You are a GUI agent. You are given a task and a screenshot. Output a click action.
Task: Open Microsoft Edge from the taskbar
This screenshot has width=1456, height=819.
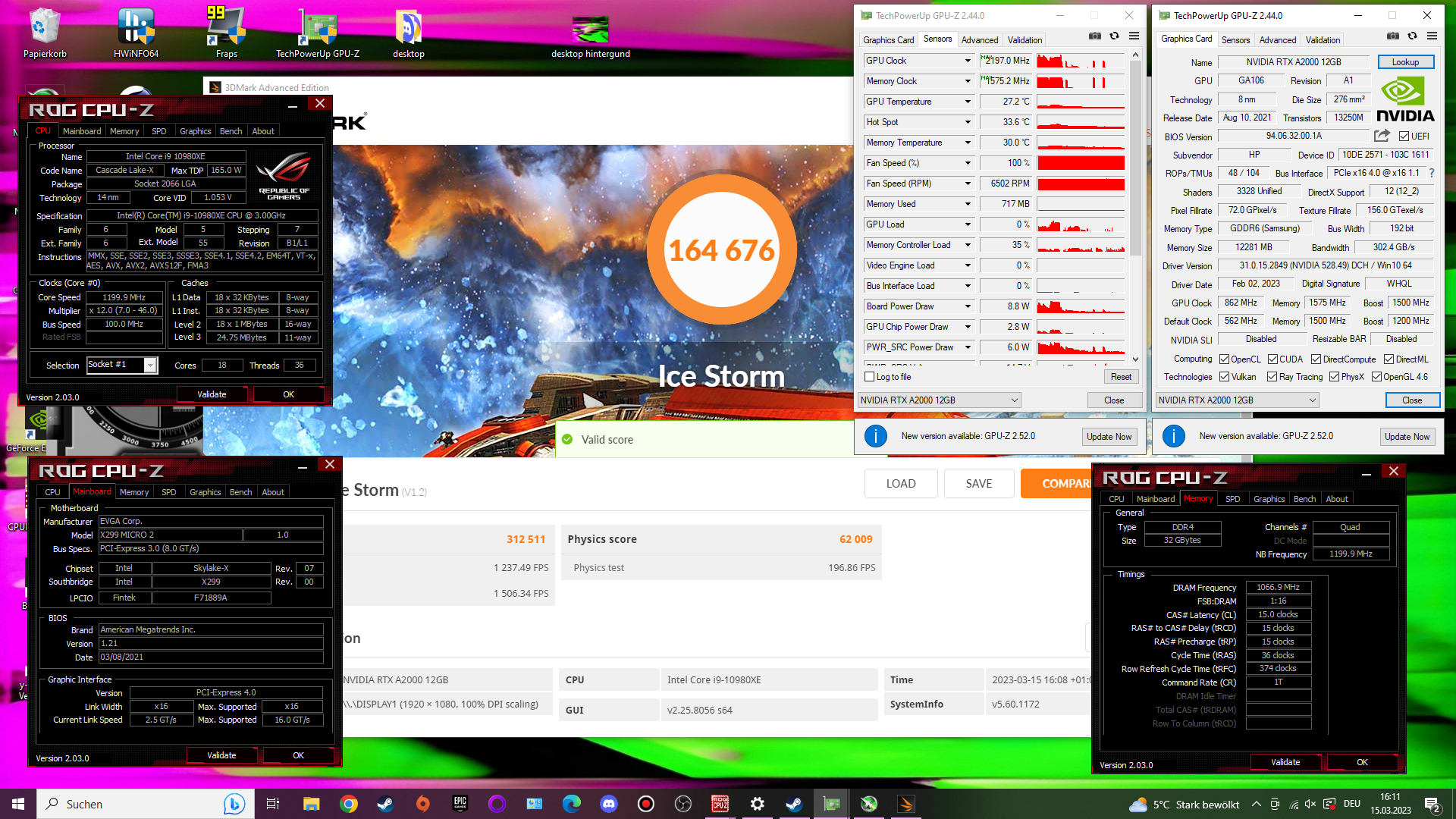(572, 804)
